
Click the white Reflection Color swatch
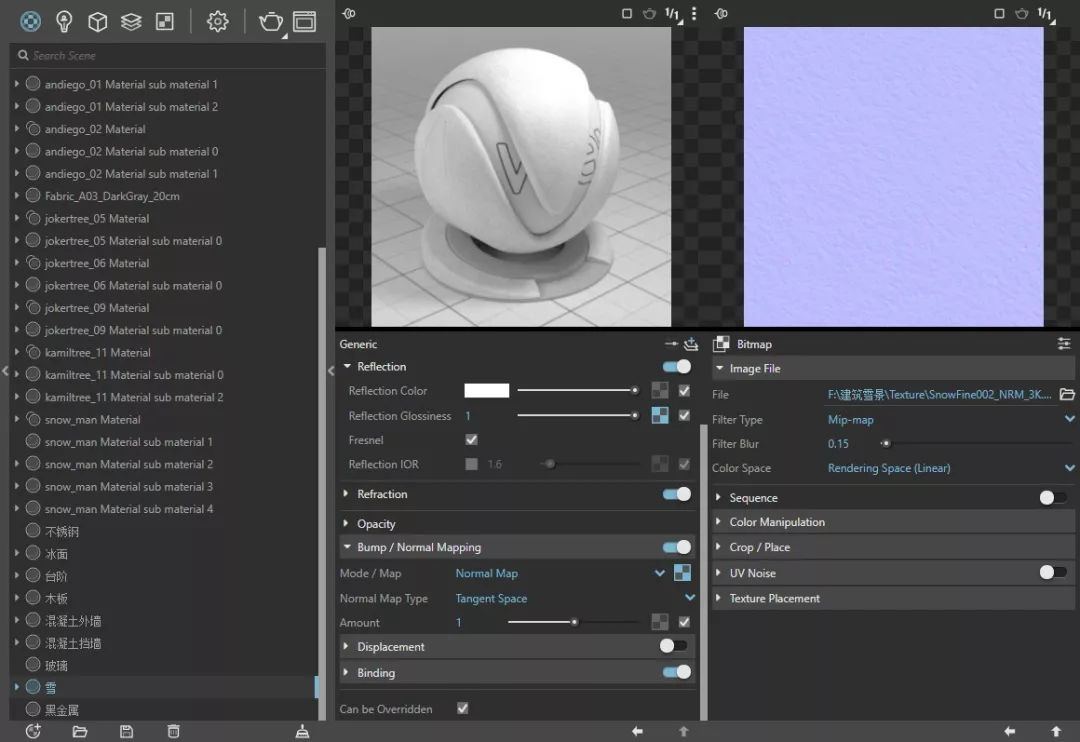486,391
